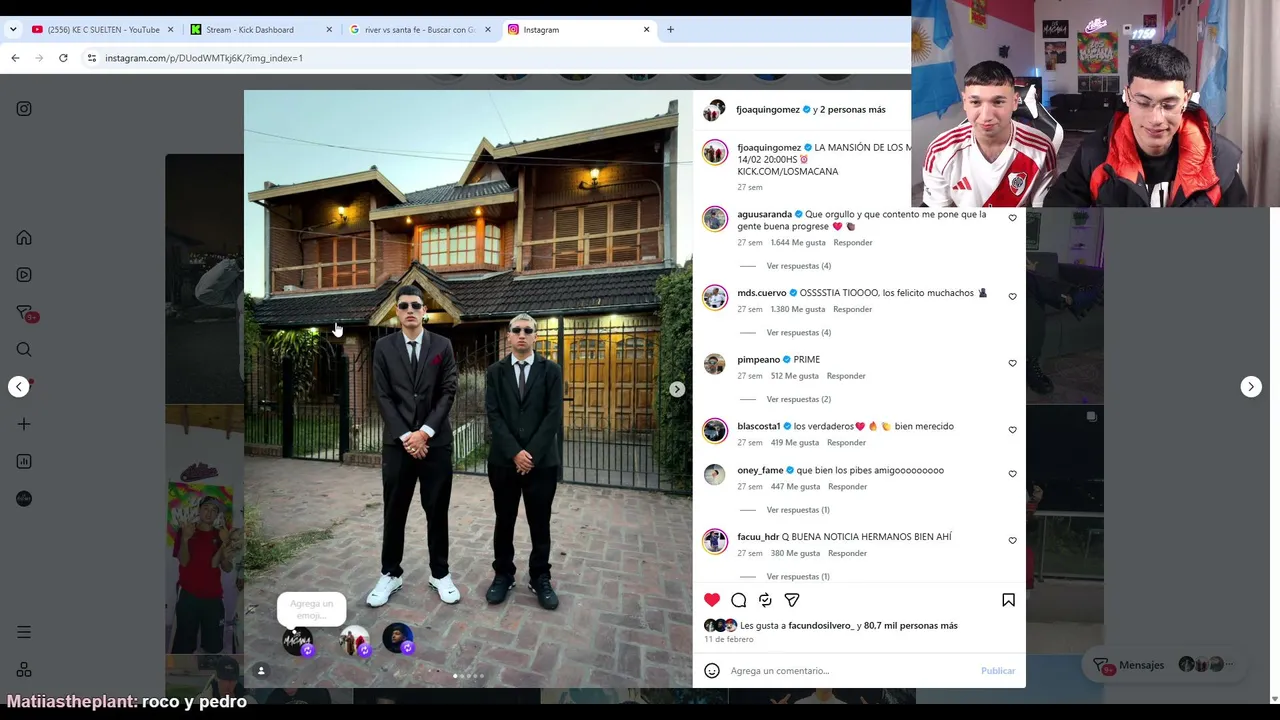Save the post with the bookmark icon
Viewport: 1280px width, 720px height.
1008,600
